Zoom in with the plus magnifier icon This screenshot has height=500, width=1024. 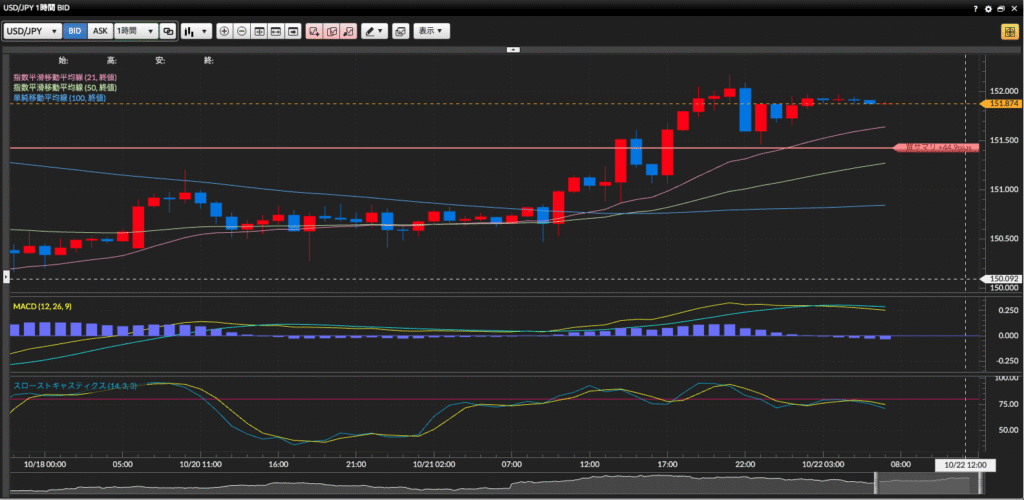[224, 31]
